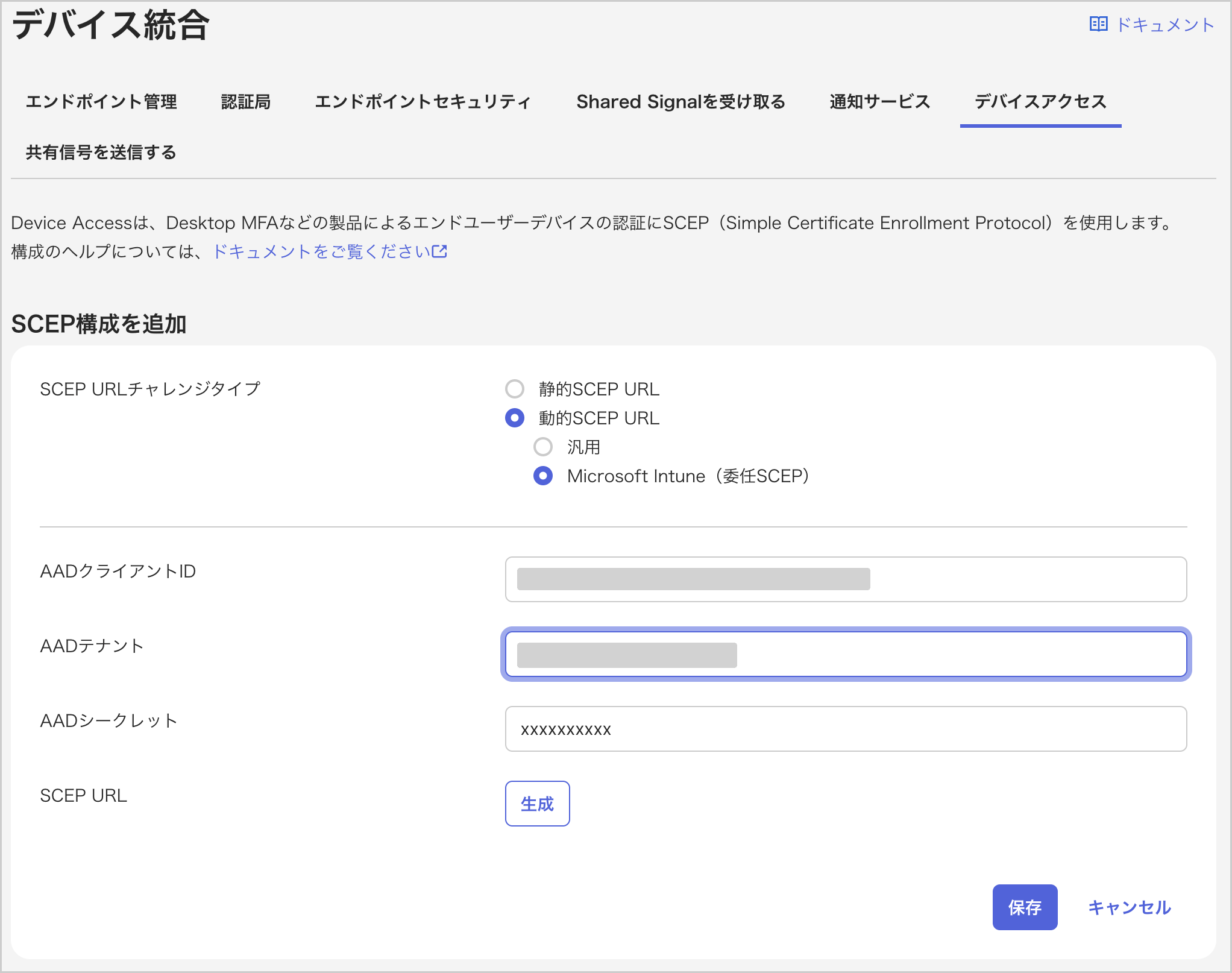1232x973 pixels.
Task: Select 静的SCEP URL radio button
Action: point(515,389)
